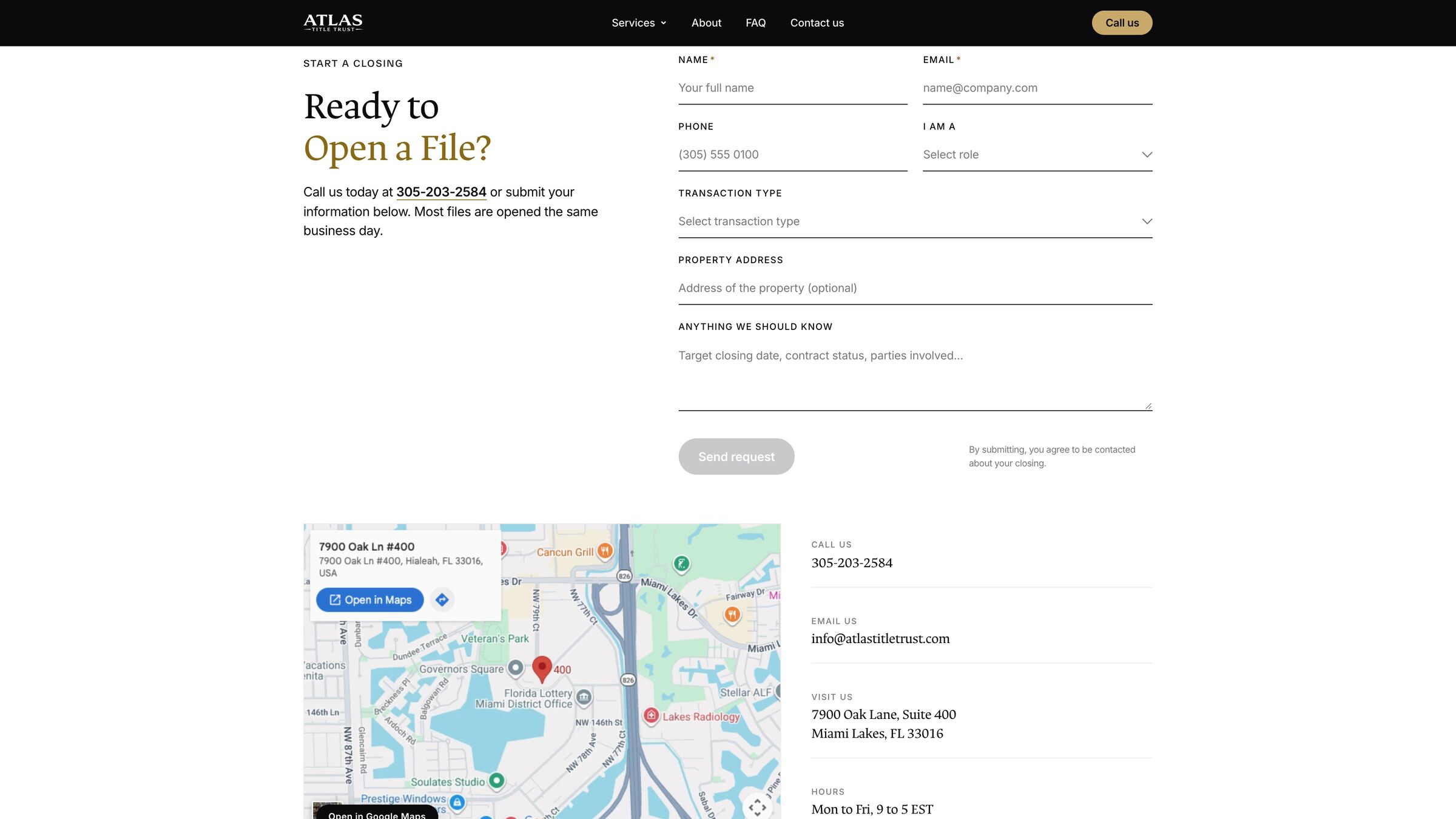This screenshot has width=1456, height=819.
Task: Open the Services dropdown menu
Action: pos(639,23)
